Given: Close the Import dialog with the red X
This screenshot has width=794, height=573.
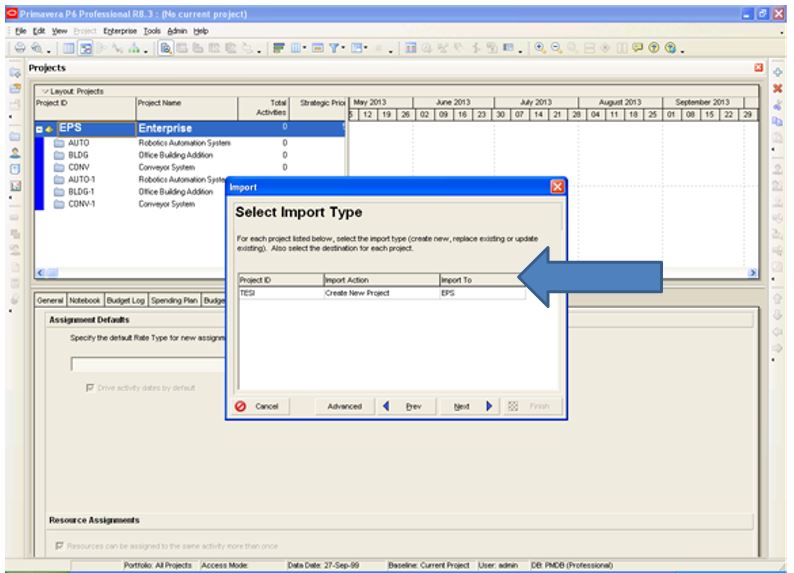Looking at the screenshot, I should pos(557,187).
